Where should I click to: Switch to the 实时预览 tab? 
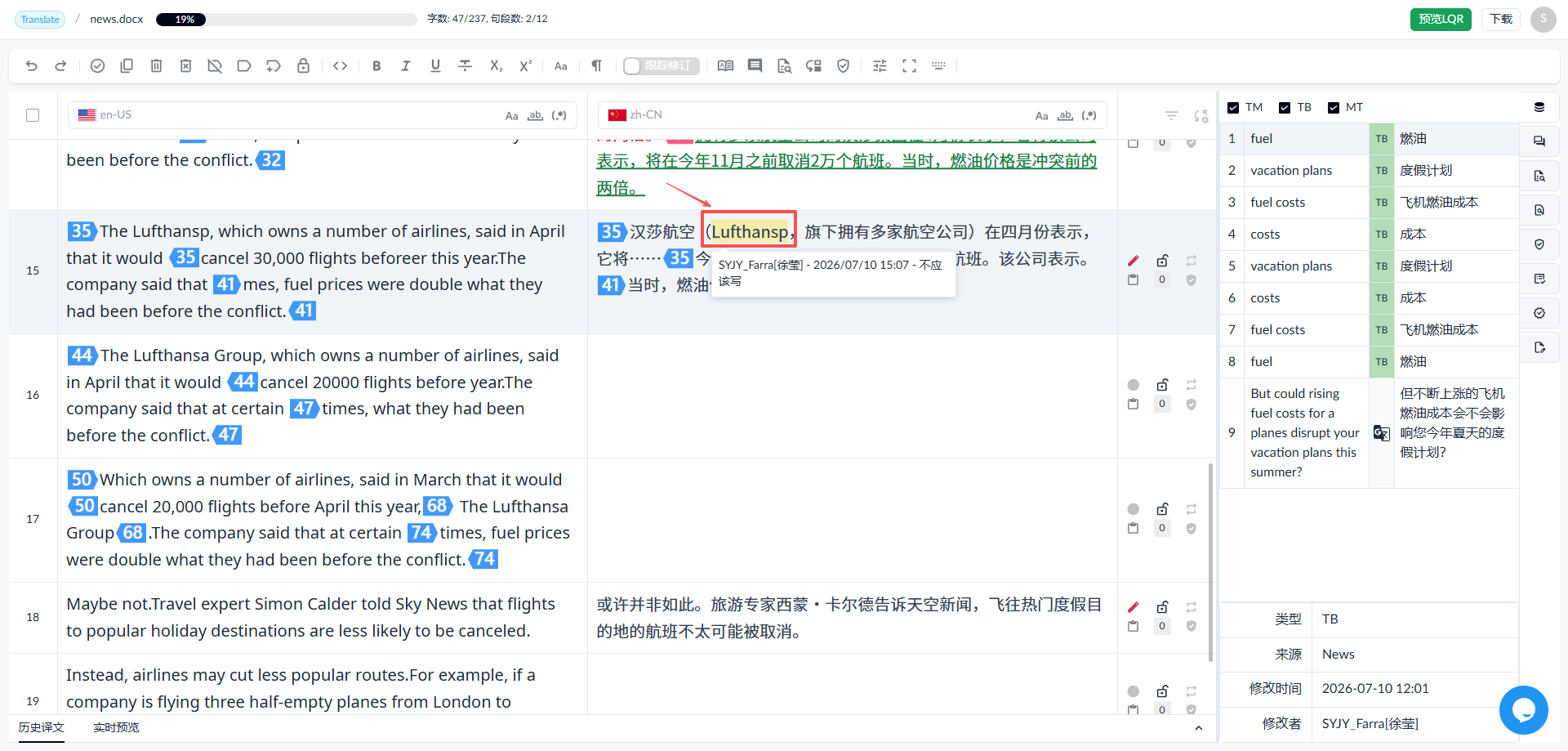(116, 727)
